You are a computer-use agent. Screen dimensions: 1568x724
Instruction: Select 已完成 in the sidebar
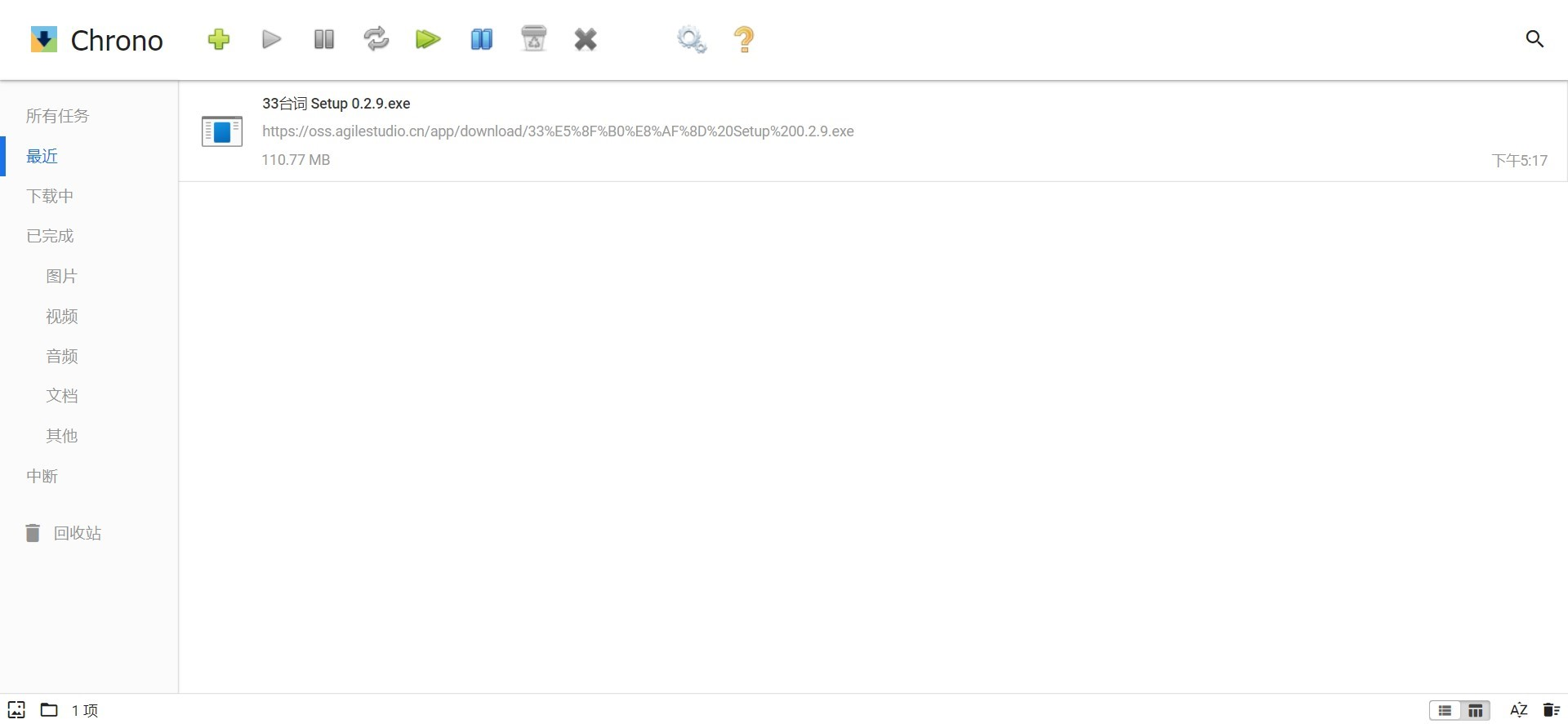click(x=50, y=236)
